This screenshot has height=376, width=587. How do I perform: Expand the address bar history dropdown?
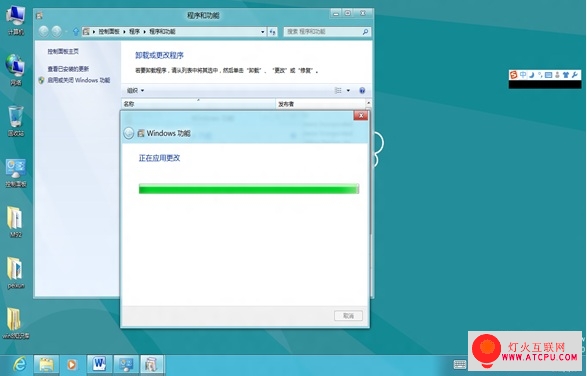262,32
